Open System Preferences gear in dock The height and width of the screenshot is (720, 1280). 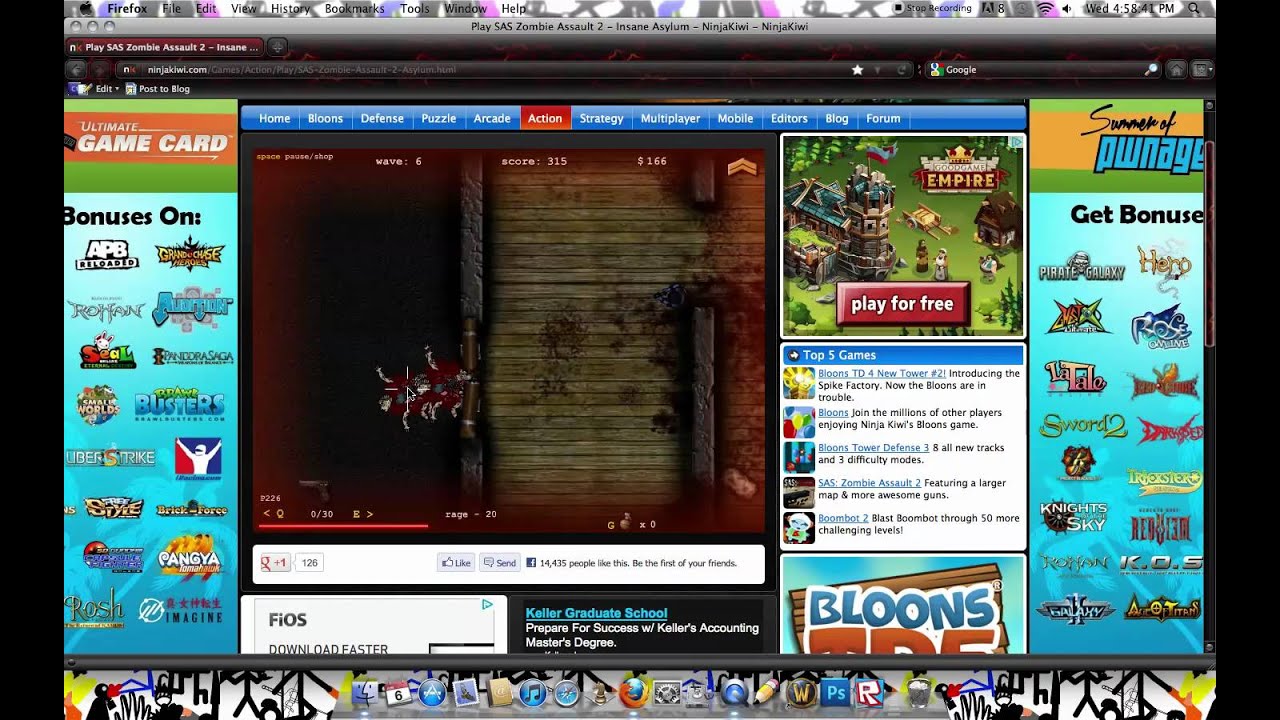pos(667,692)
